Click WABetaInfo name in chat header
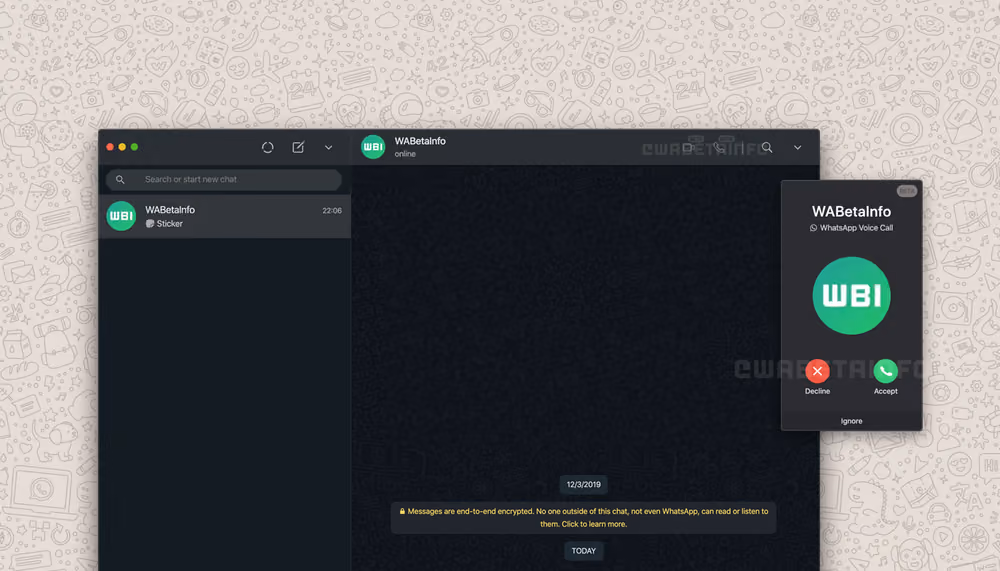Viewport: 1000px width, 571px height. 420,141
